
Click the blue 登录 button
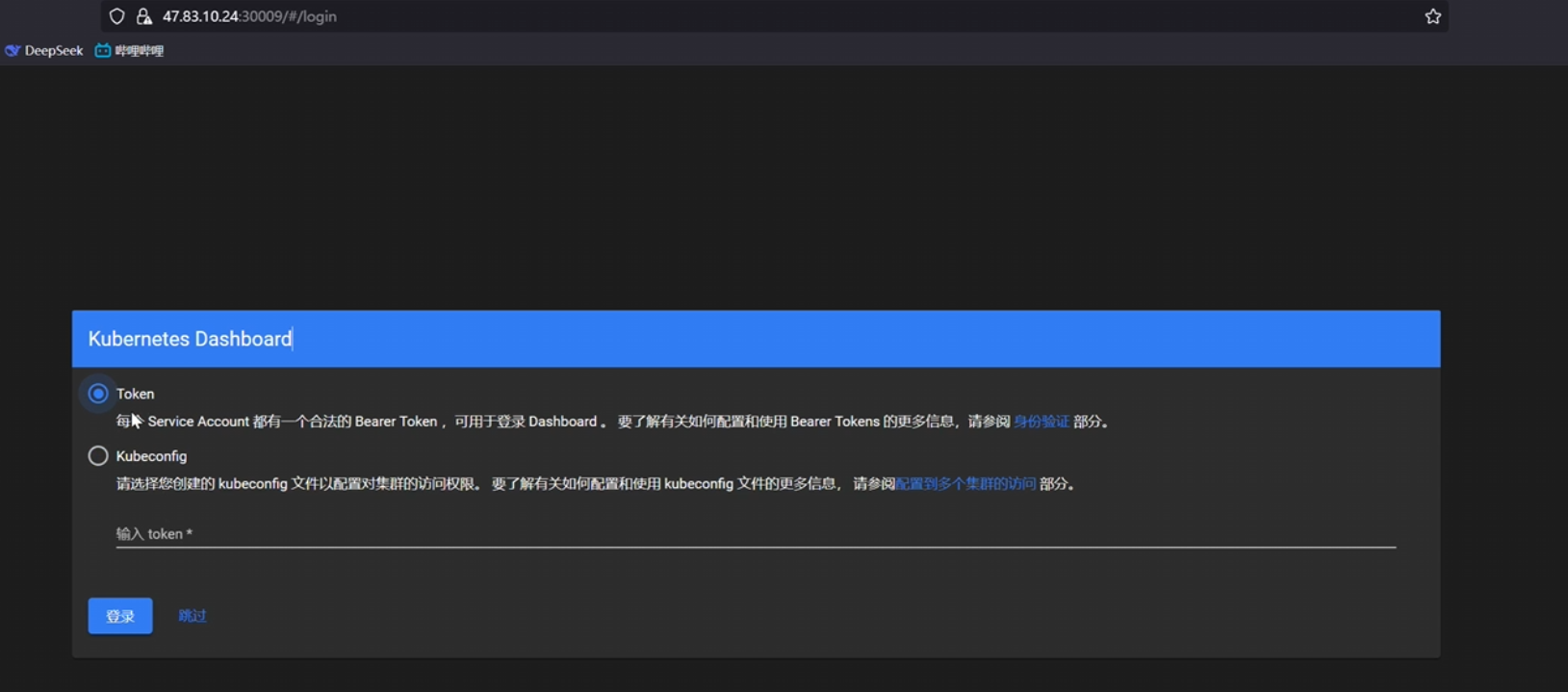(x=120, y=616)
